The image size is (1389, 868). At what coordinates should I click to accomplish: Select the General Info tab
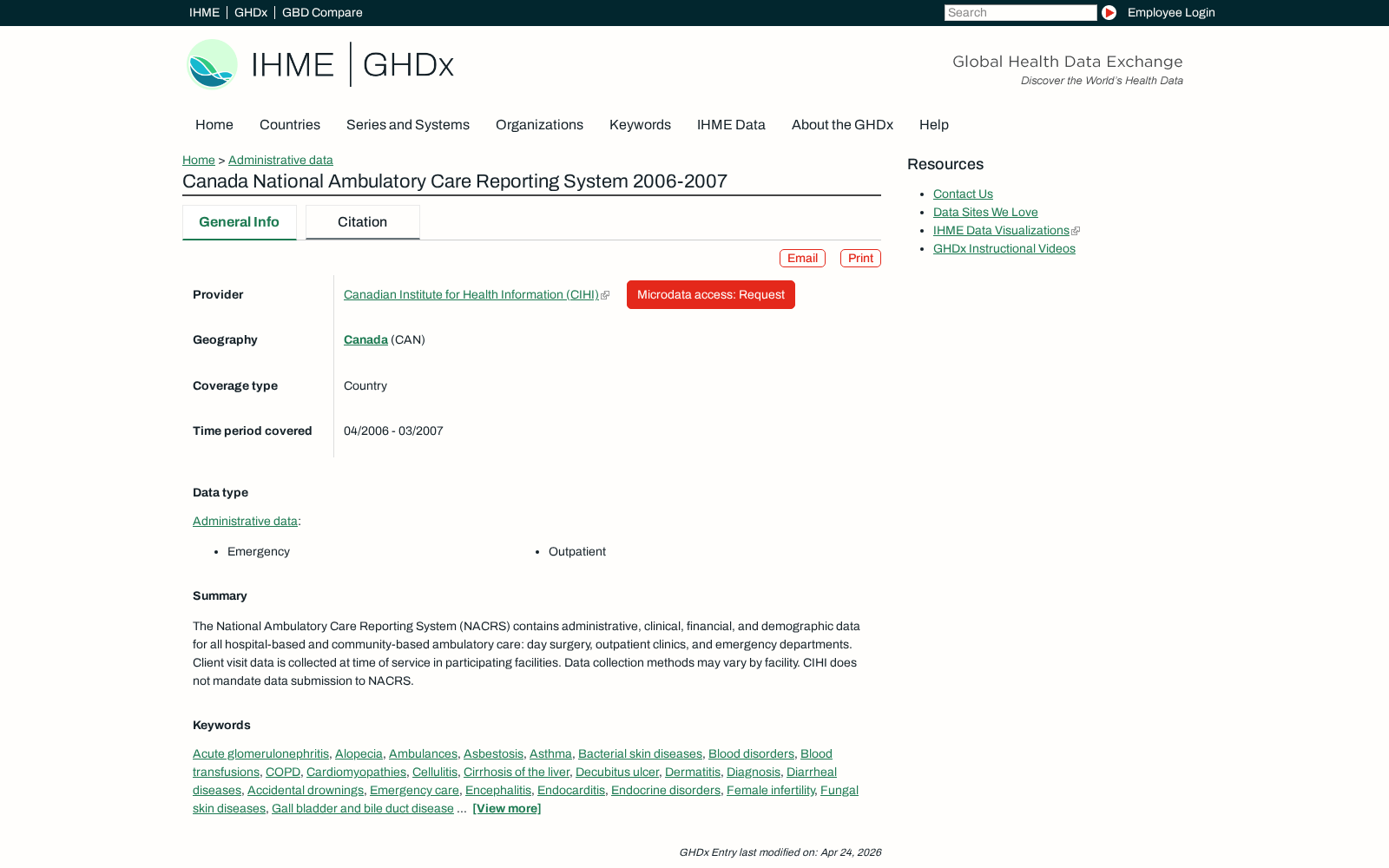coord(239,222)
